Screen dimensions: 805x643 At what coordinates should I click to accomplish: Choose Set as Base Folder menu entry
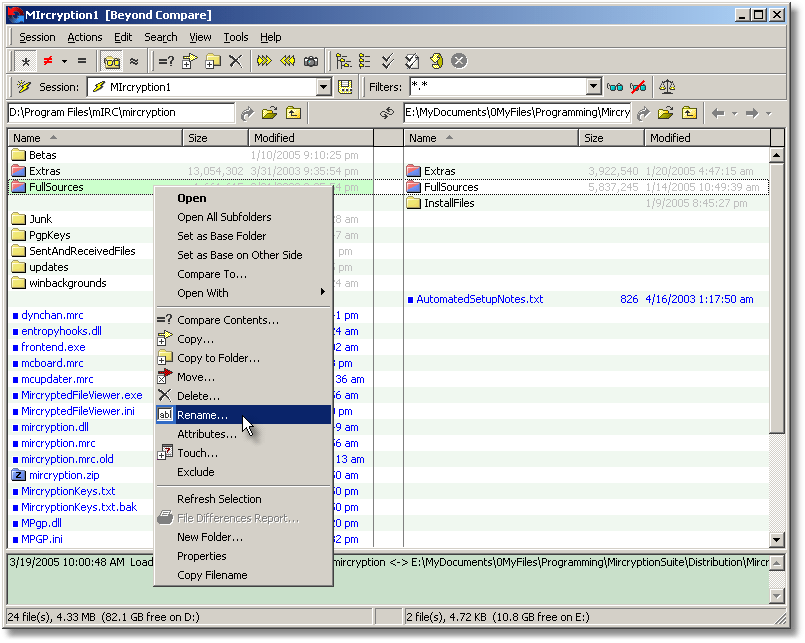243,236
